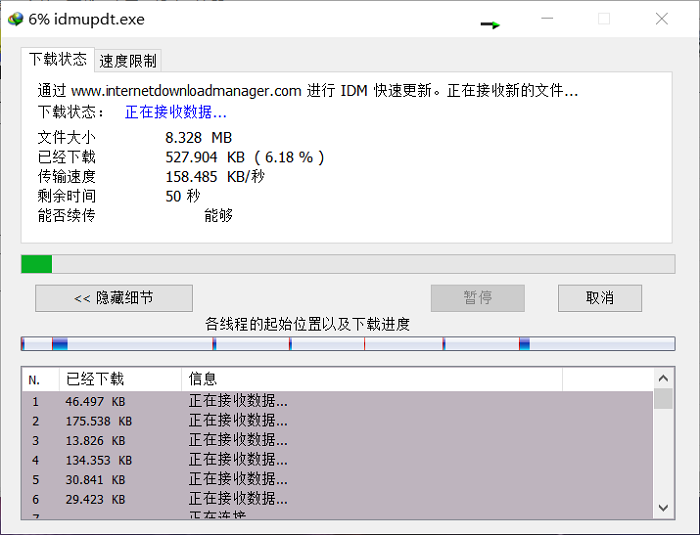Minimize the idmupdt.exe download window
Screen dimensions: 700x535
547,19
